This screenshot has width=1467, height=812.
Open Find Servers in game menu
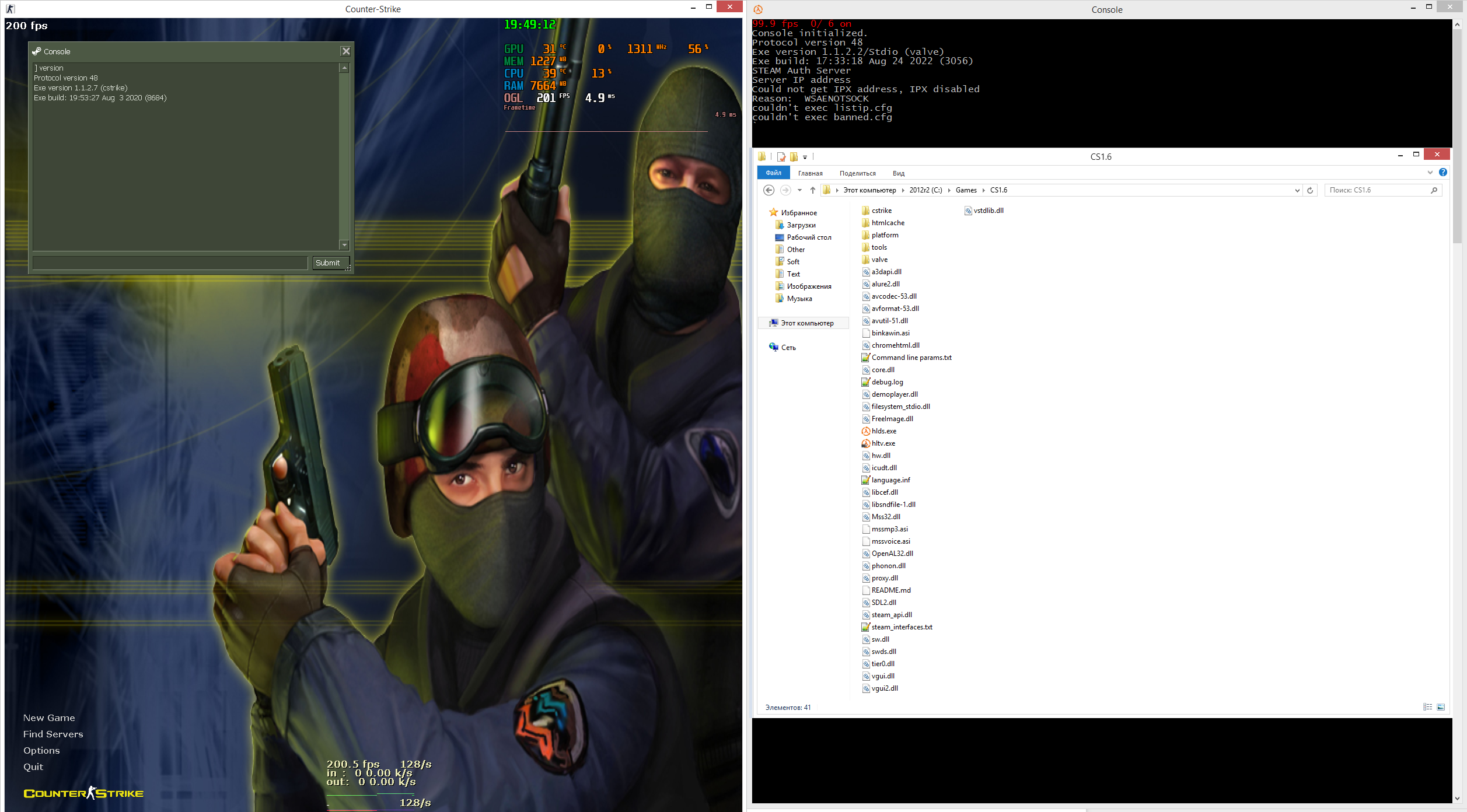pyautogui.click(x=53, y=734)
